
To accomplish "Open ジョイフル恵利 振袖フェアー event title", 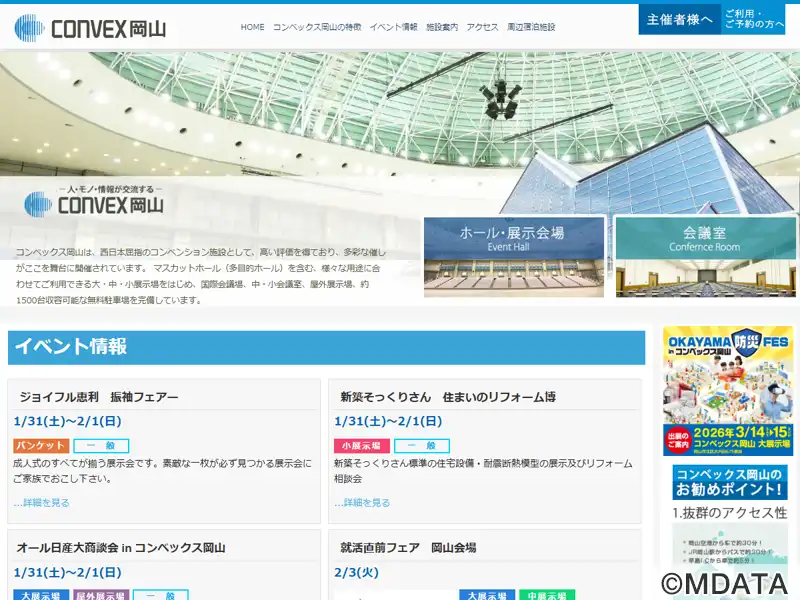I will (99, 396).
